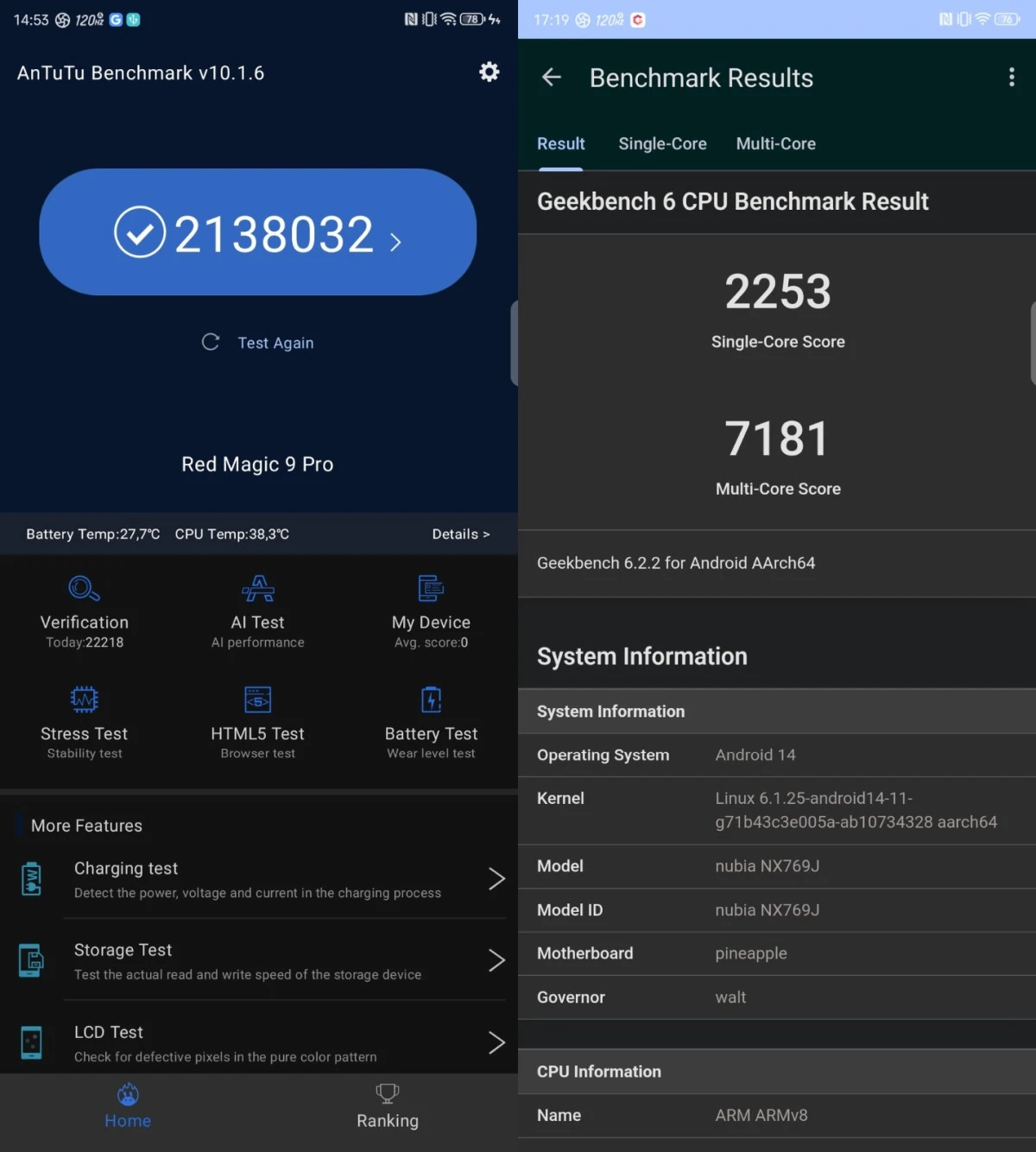Open the 2138032 score details
Image resolution: width=1036 pixels, height=1152 pixels.
[x=257, y=232]
